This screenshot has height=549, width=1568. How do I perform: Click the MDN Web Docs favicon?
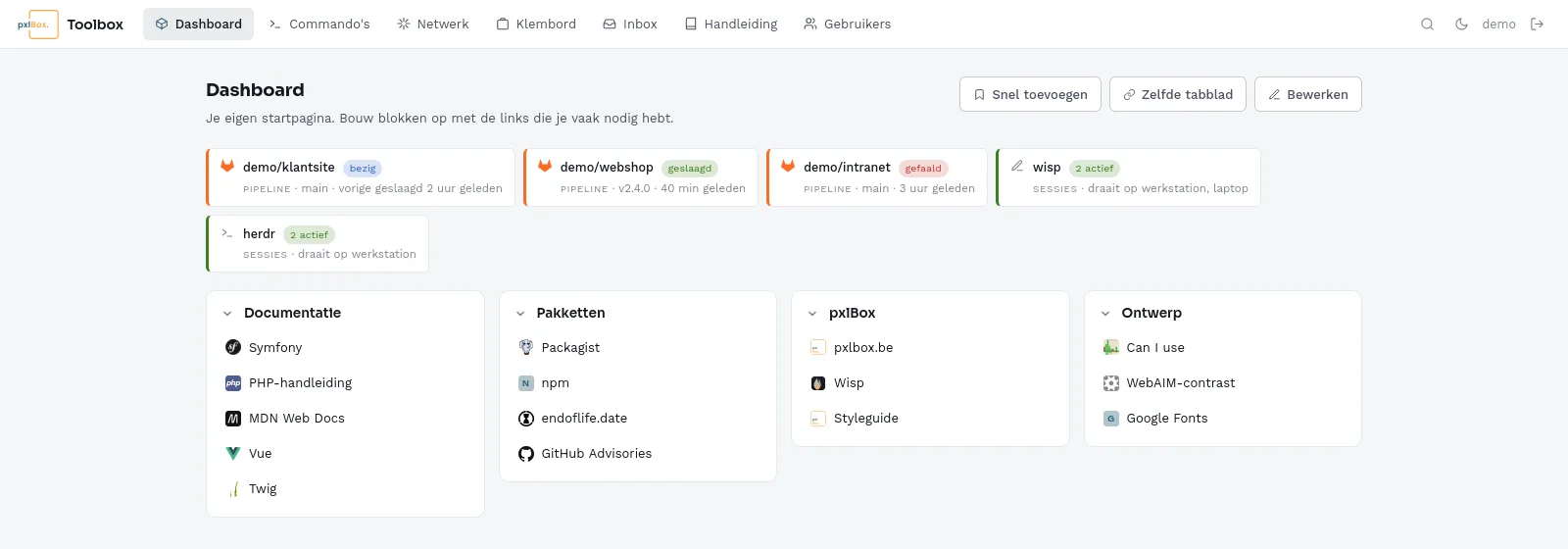click(x=233, y=419)
